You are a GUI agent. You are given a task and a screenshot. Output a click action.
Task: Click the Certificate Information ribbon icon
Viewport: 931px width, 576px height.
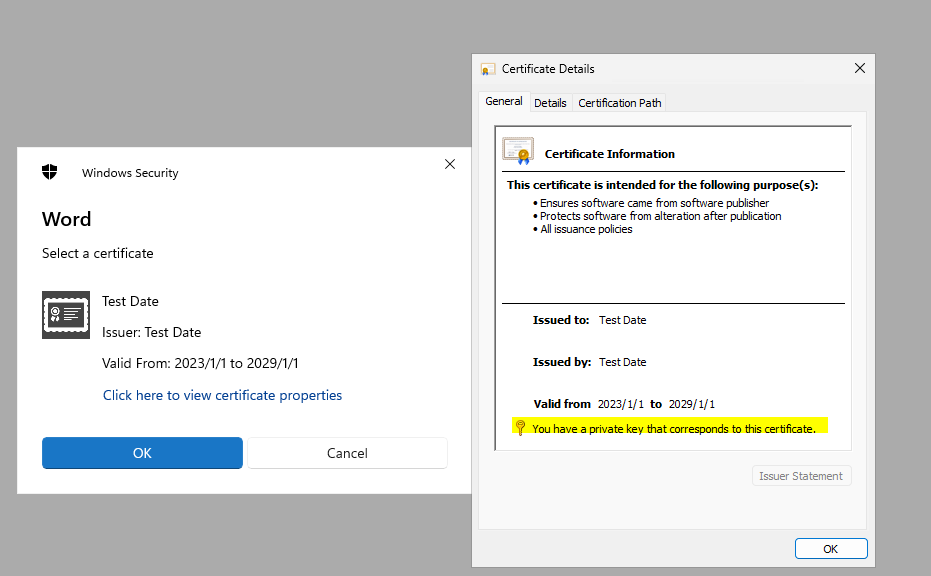(x=518, y=151)
